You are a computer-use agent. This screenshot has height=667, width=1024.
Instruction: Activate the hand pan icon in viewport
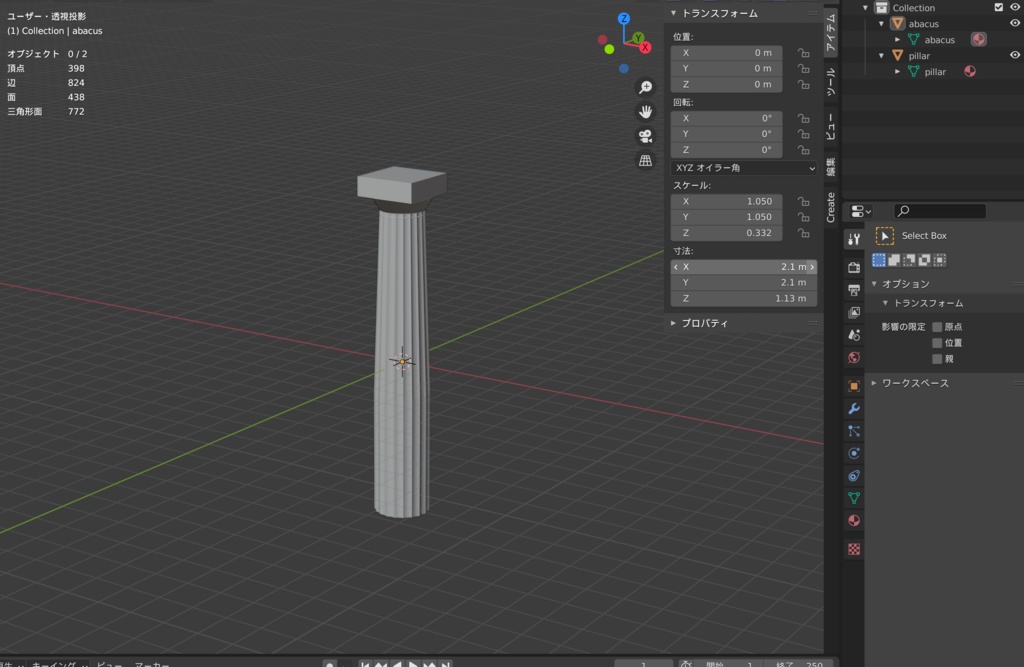click(645, 111)
